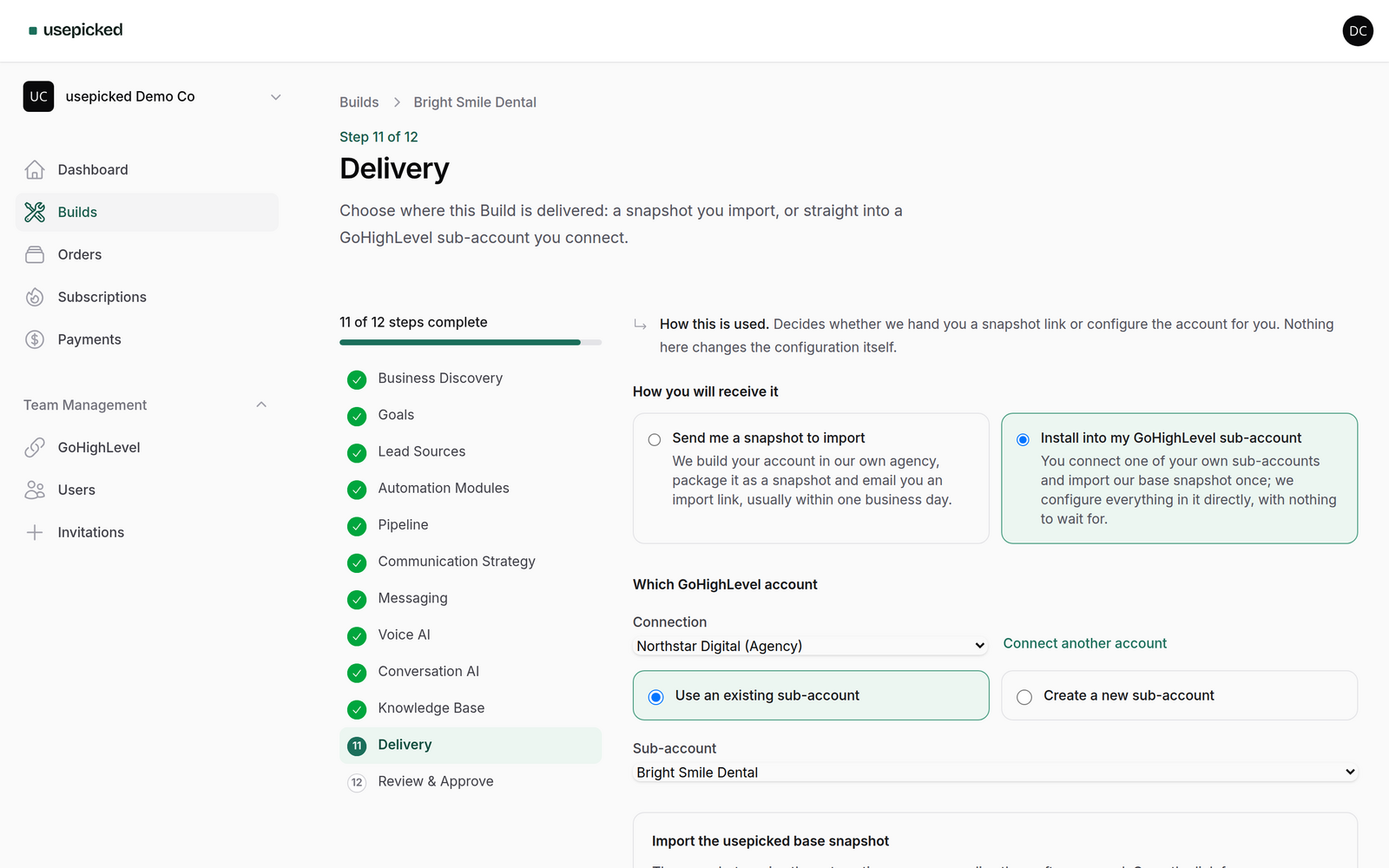This screenshot has width=1389, height=868.
Task: Collapse the Team Management section
Action: [146, 405]
